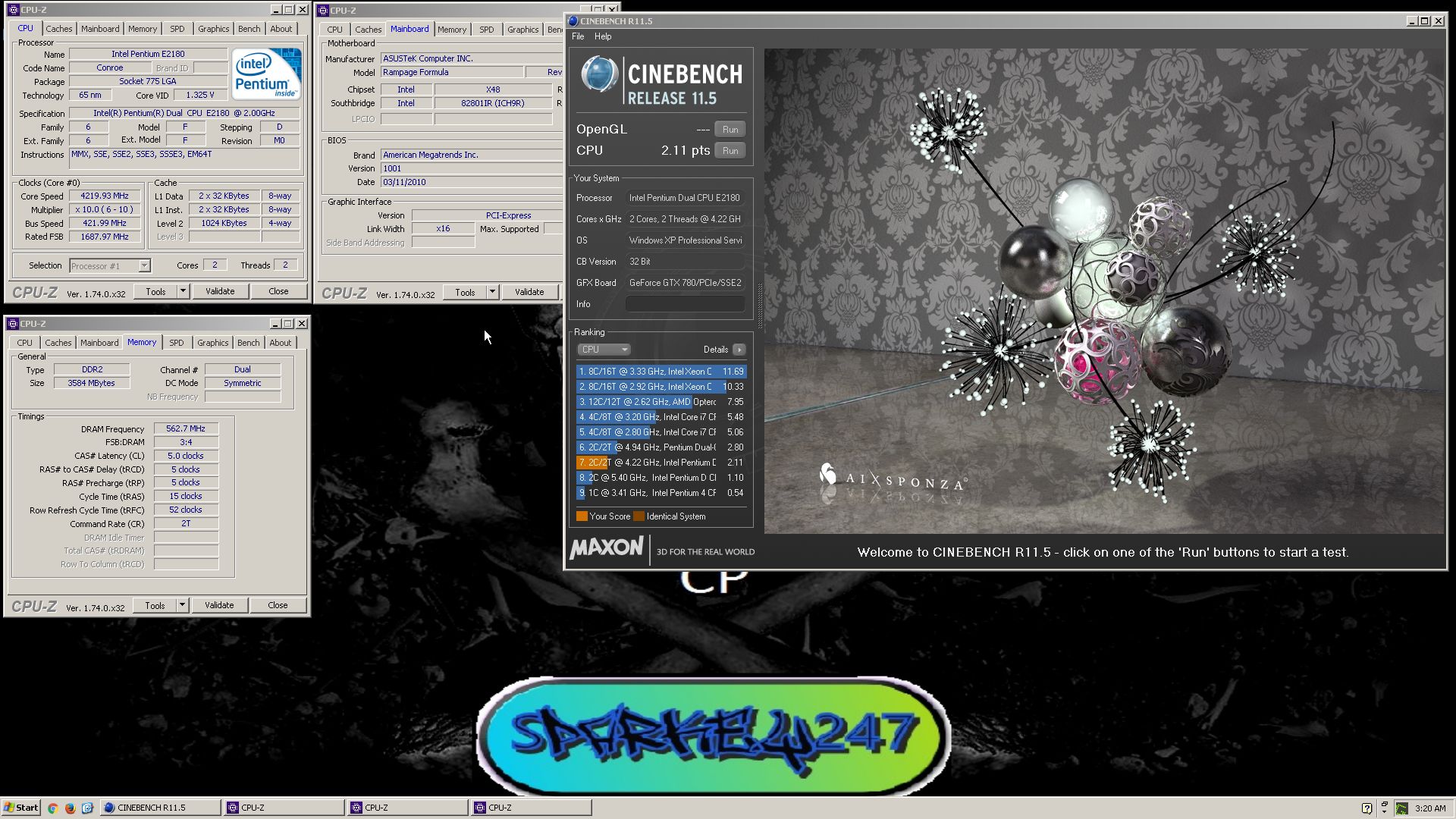Switch to CINEBENCH R11.5 taskbar button
This screenshot has height=819, width=1456.
(x=161, y=808)
